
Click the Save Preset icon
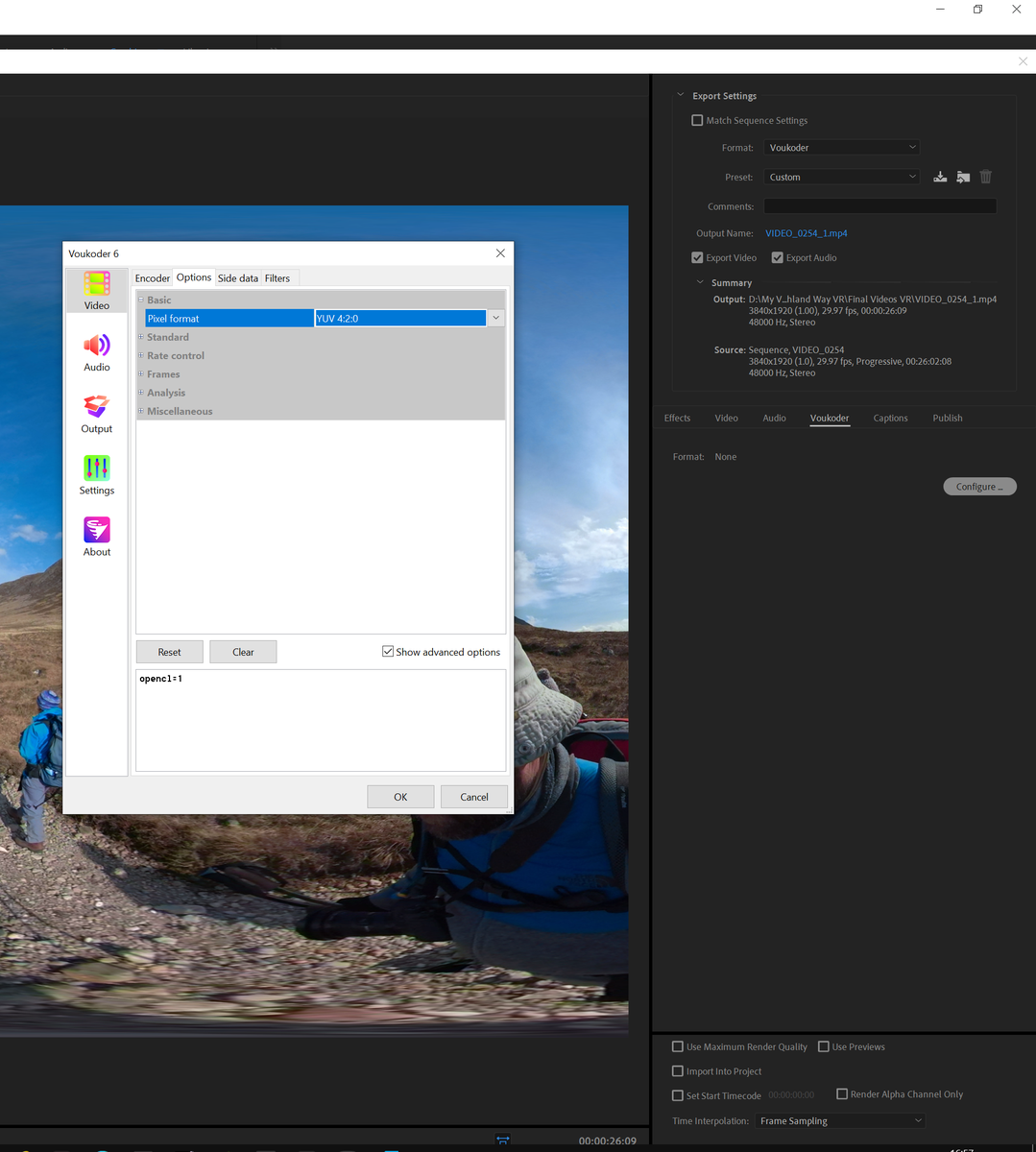point(940,177)
